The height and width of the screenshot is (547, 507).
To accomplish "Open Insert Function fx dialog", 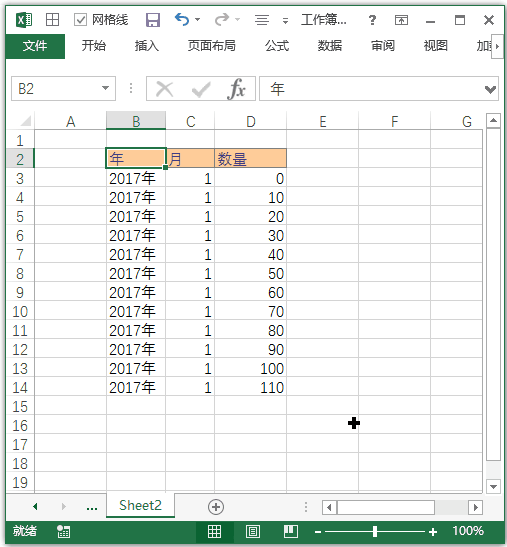I will click(x=237, y=89).
